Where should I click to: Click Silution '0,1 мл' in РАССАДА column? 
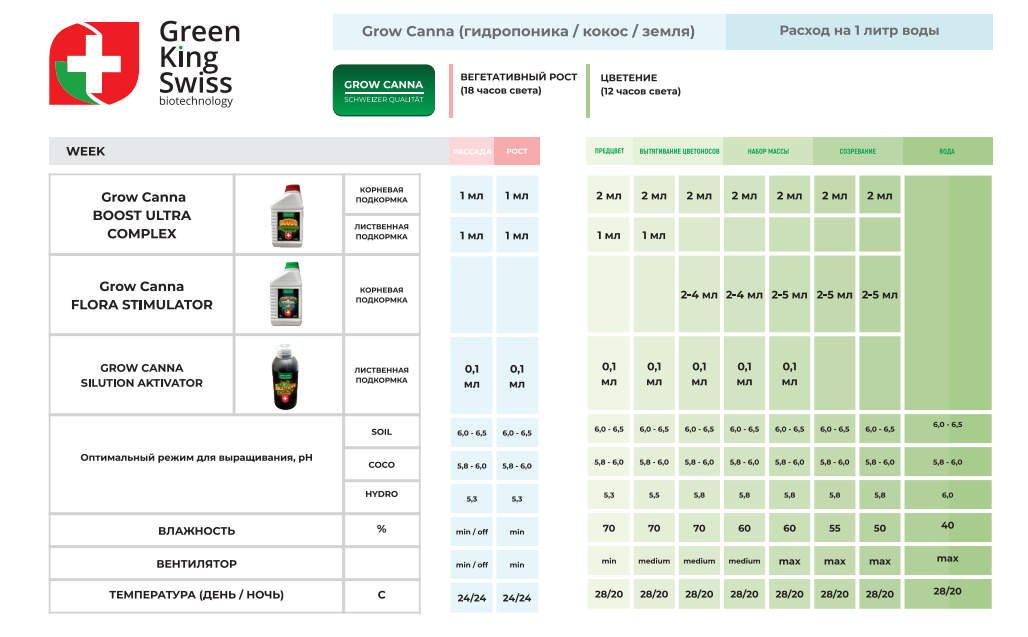coord(471,376)
